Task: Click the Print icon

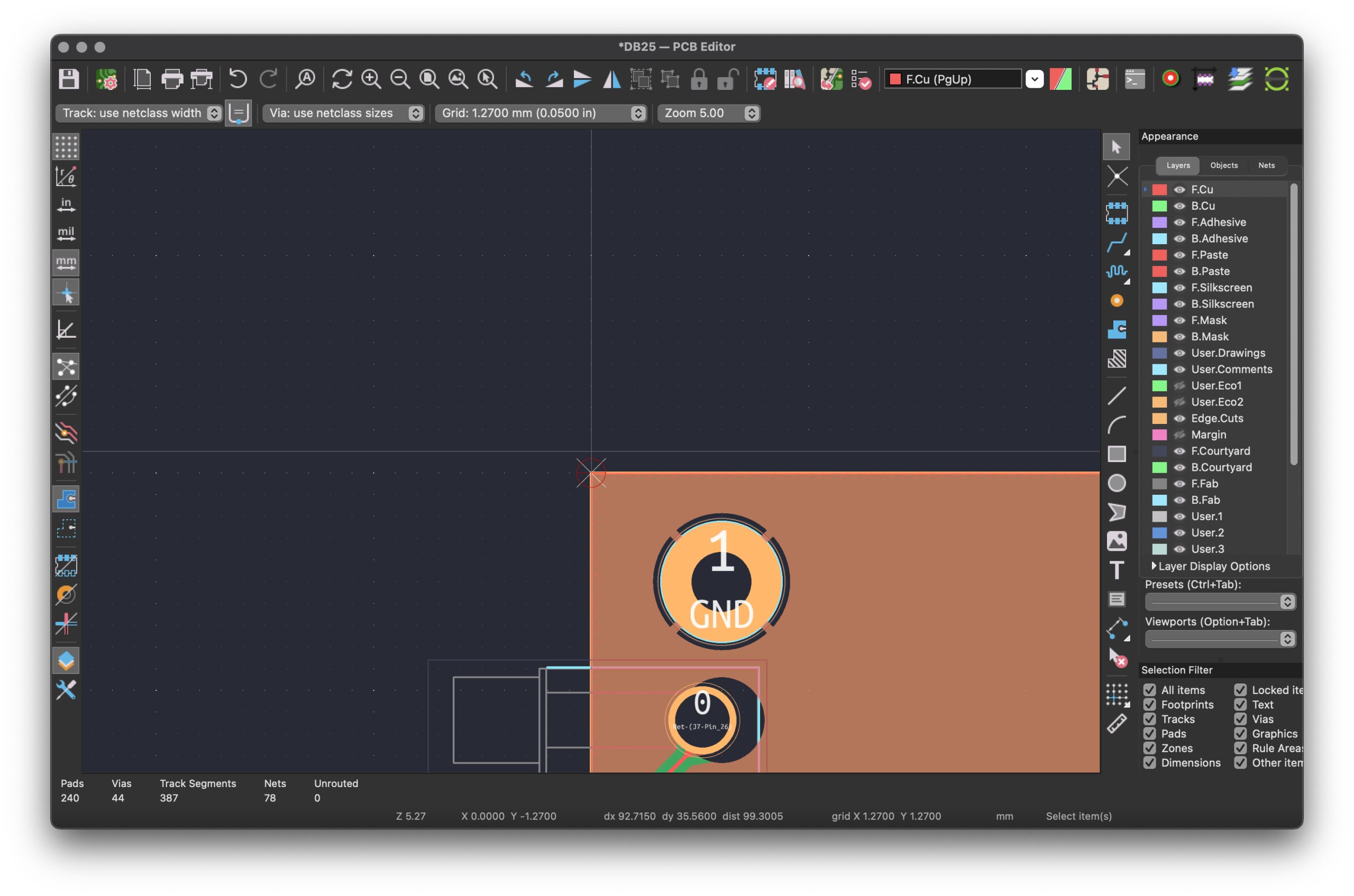Action: point(172,79)
